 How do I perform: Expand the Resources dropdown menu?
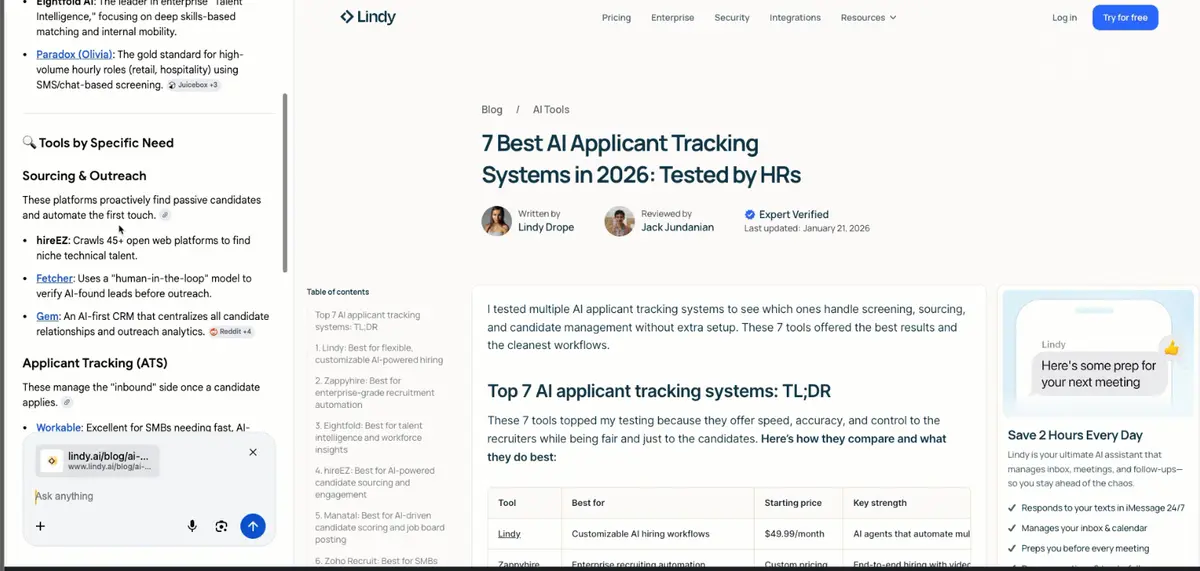point(868,17)
